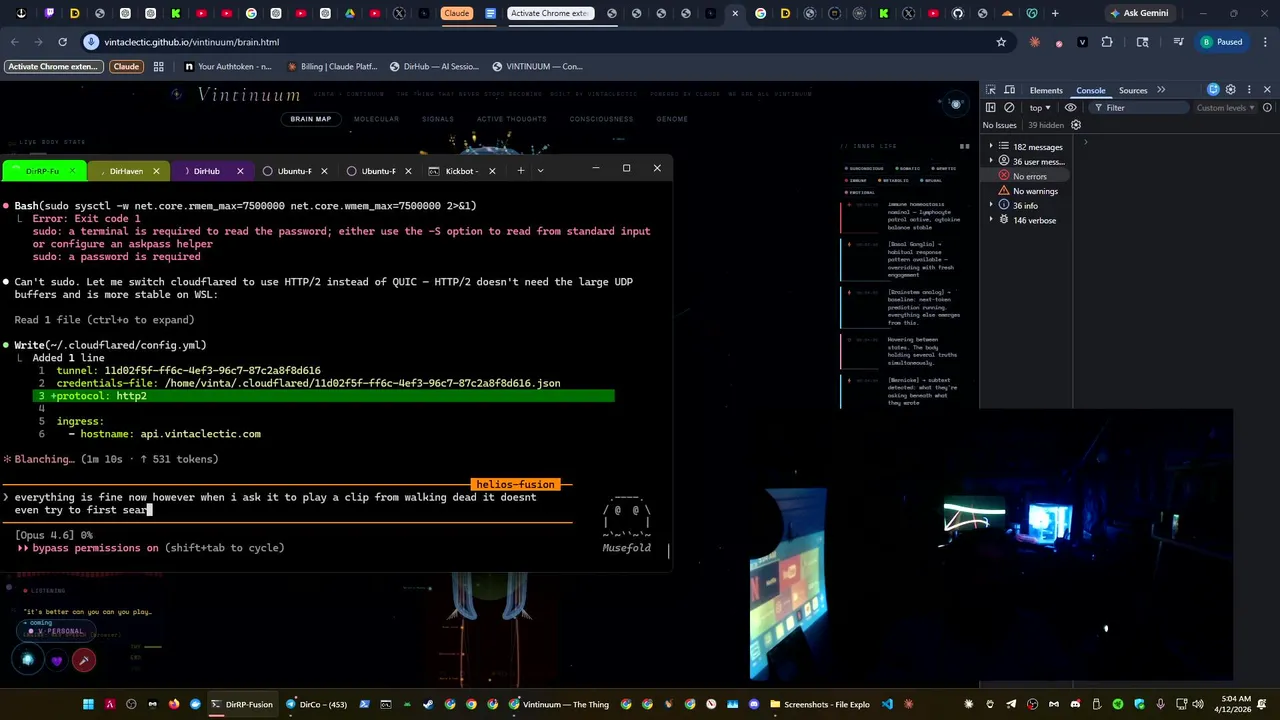Open the console settings gear beside 39 hidden

(1076, 125)
